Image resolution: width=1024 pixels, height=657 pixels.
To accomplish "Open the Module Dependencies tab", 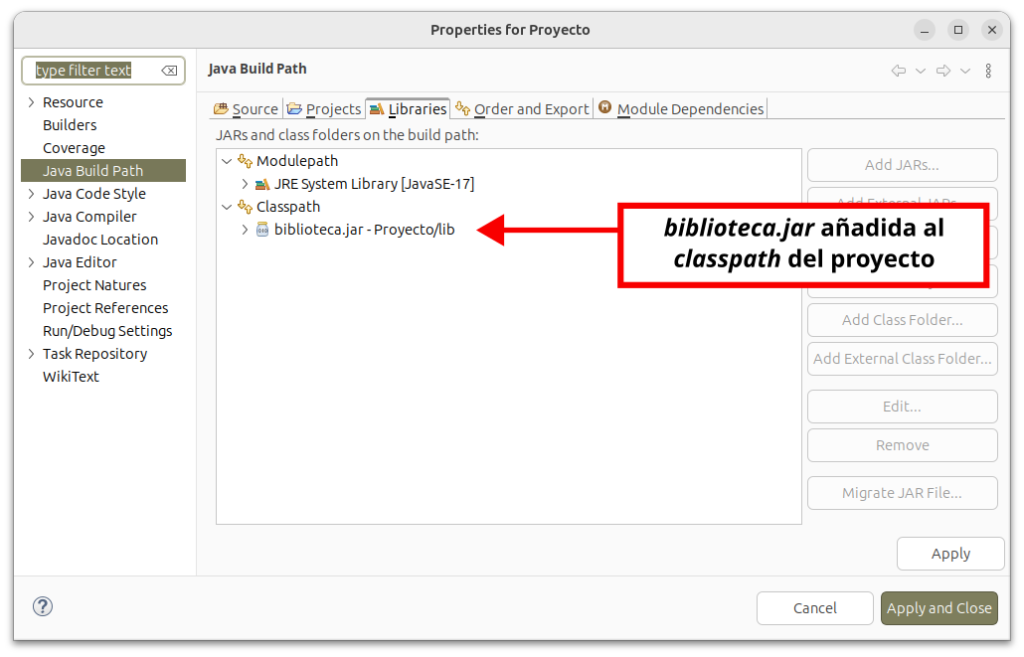I will (x=681, y=109).
